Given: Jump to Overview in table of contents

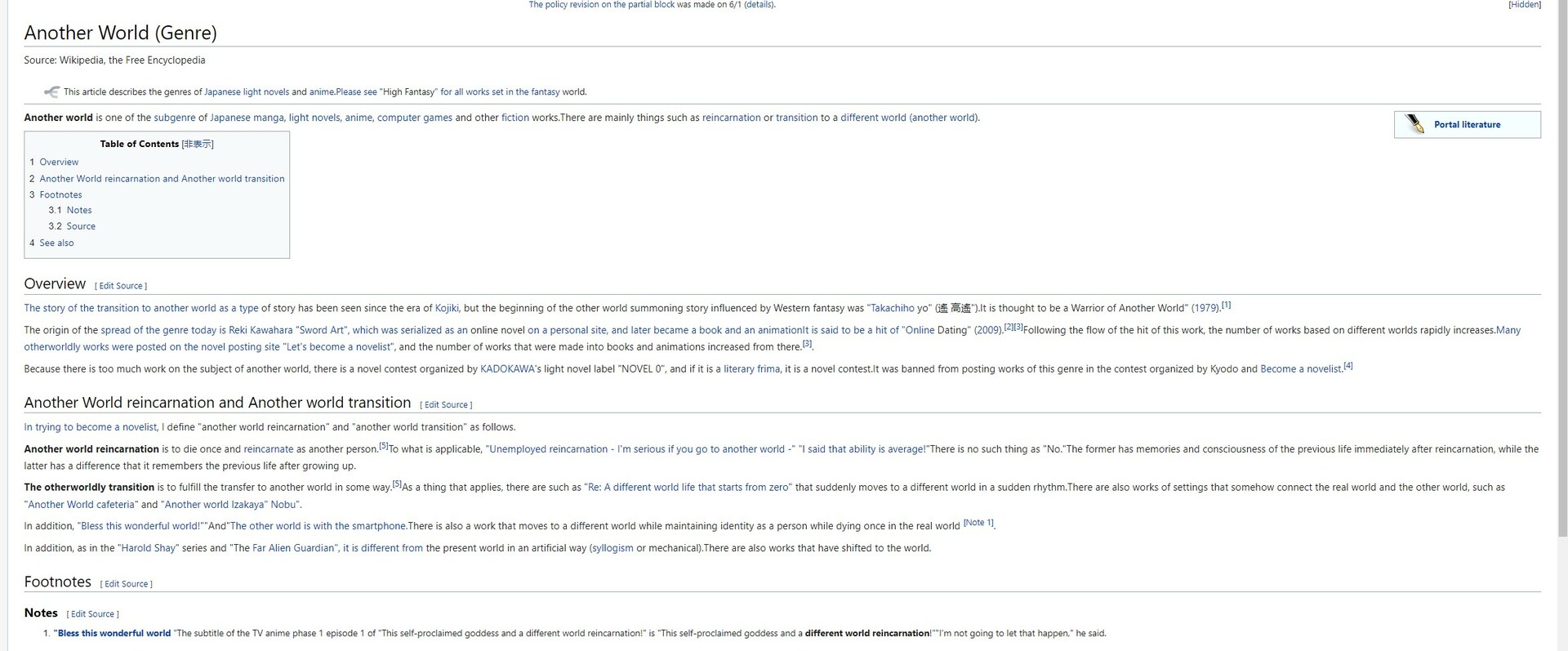Looking at the screenshot, I should pos(59,162).
